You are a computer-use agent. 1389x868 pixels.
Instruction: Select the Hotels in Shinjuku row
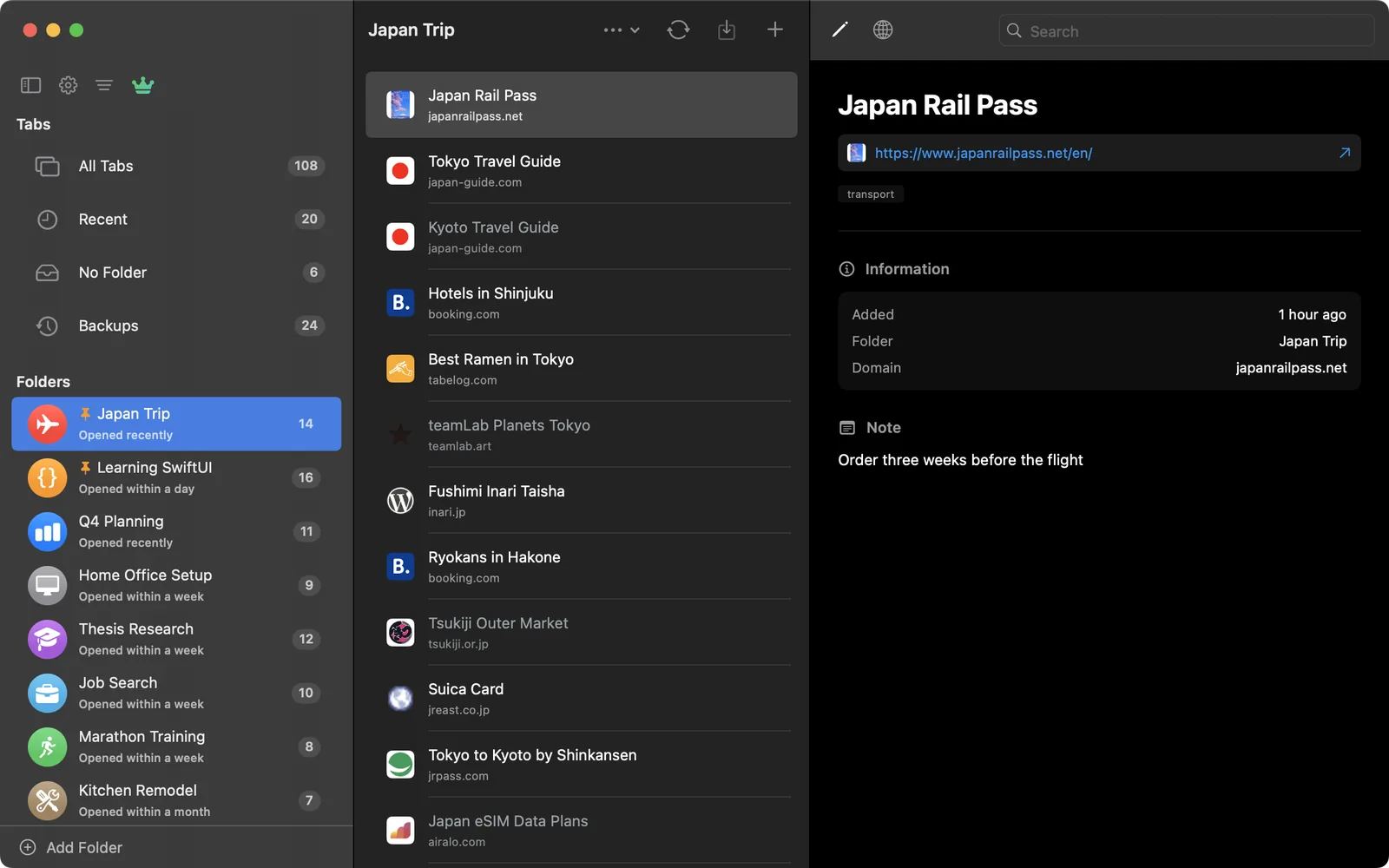582,303
